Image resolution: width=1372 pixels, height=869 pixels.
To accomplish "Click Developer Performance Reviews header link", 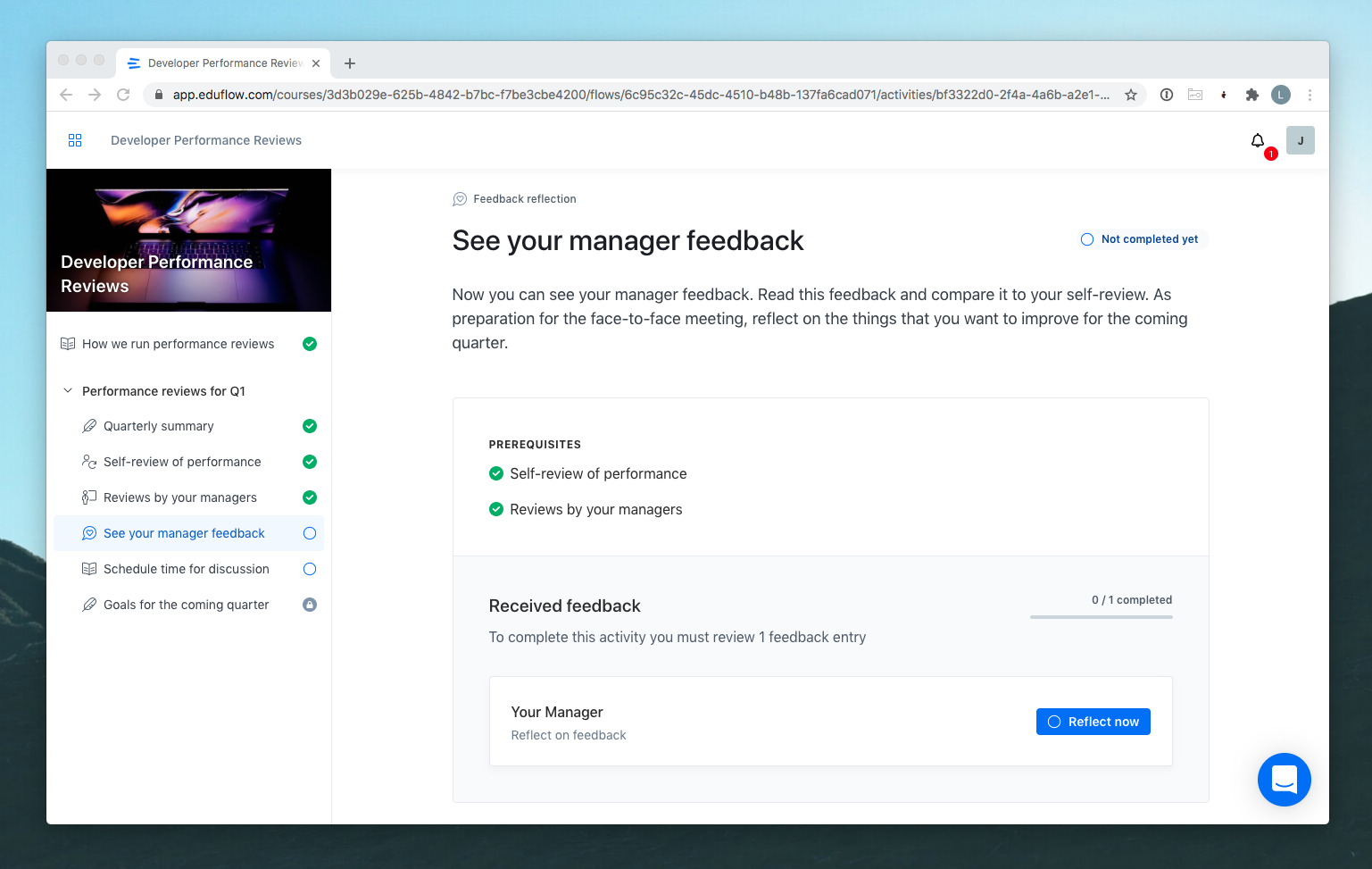I will (x=206, y=140).
